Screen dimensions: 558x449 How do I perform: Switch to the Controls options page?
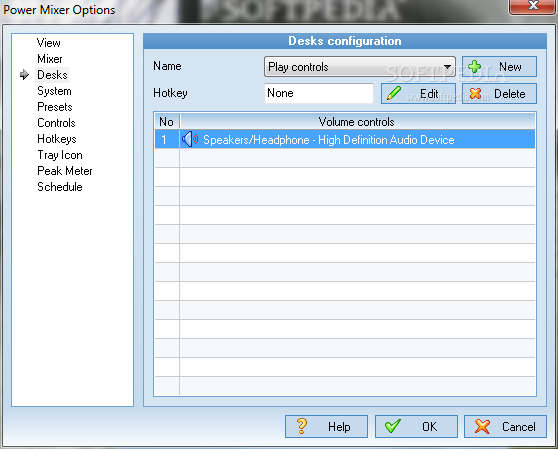point(56,123)
